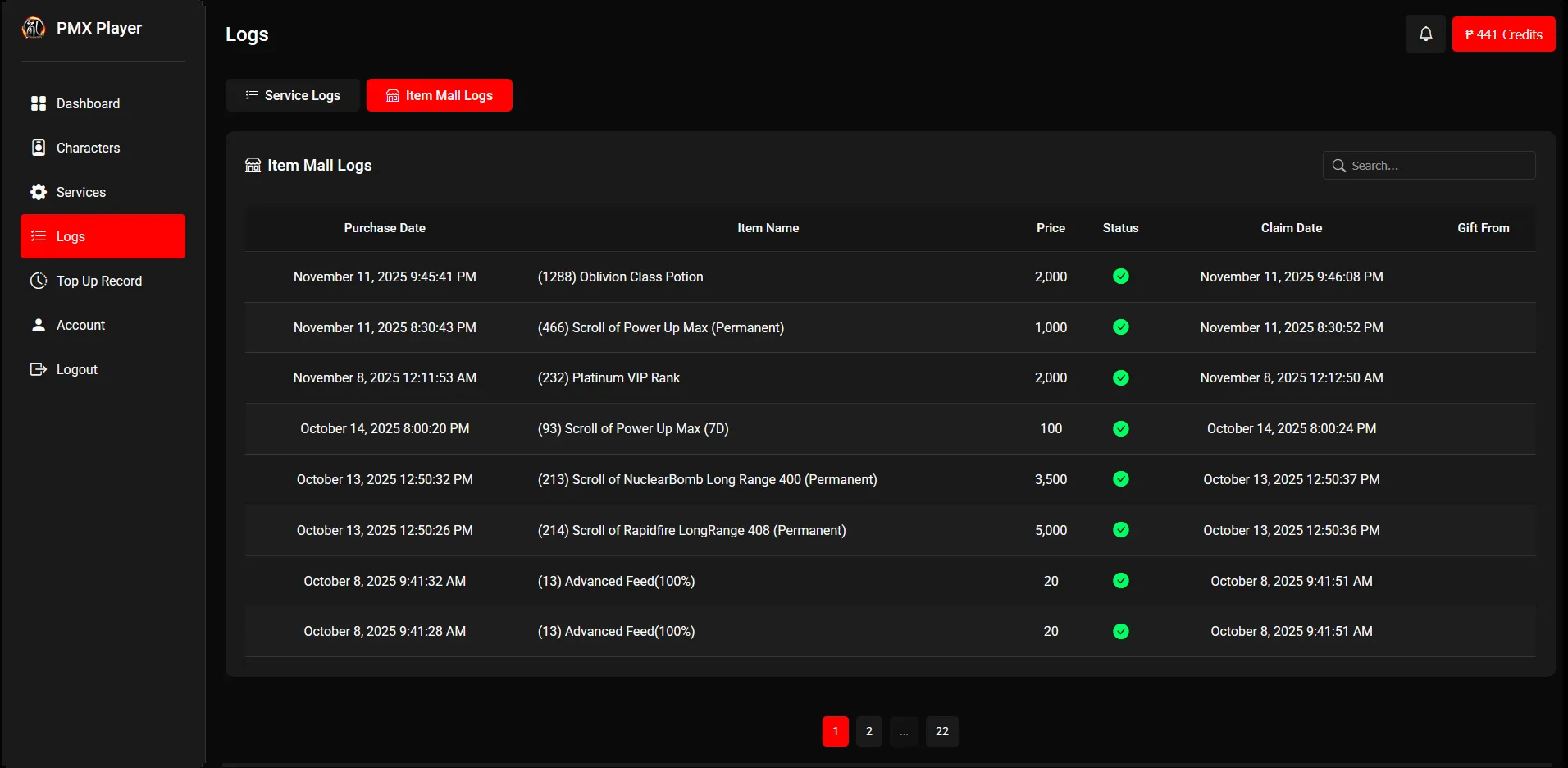Jump to last page 22
1568x768 pixels.
pos(941,731)
